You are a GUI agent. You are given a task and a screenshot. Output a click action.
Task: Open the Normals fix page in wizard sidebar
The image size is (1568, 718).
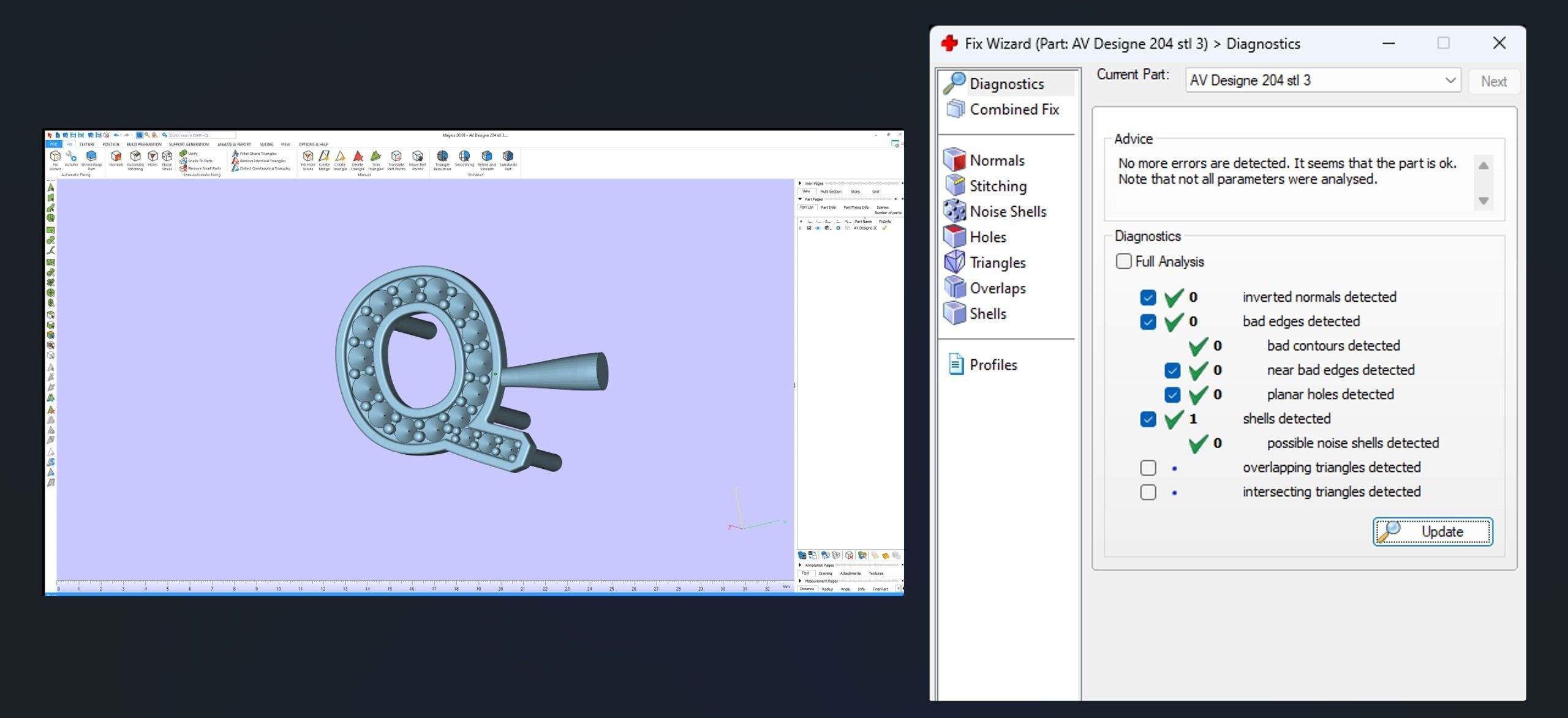pos(996,160)
